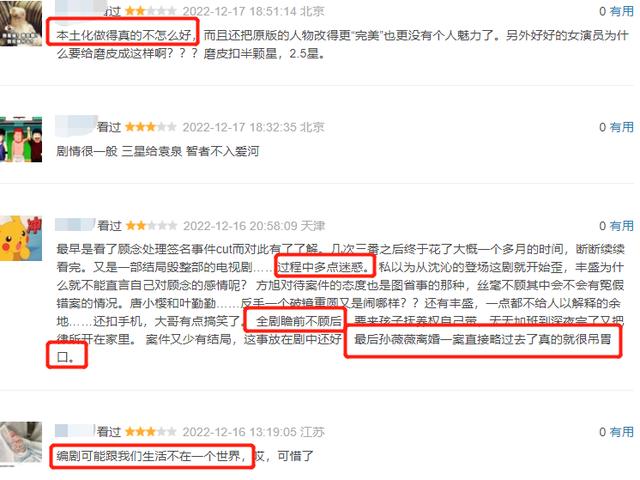Click the three-star rating of the second review
Screen dimensions: 640x480
(x=151, y=127)
